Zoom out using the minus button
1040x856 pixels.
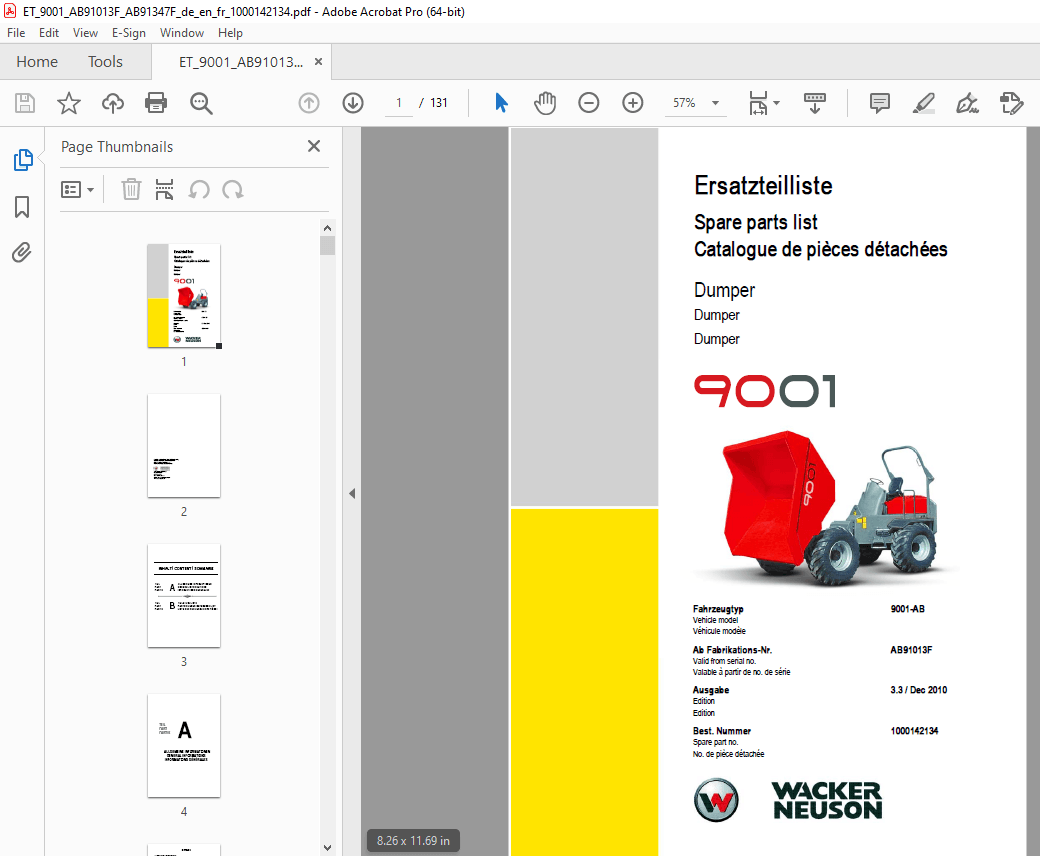588,102
